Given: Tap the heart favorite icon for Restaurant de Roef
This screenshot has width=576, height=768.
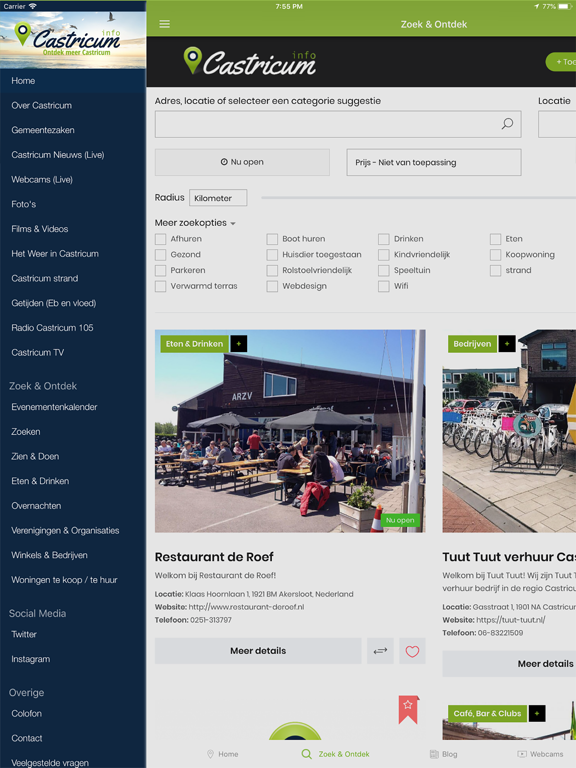Looking at the screenshot, I should (x=412, y=651).
